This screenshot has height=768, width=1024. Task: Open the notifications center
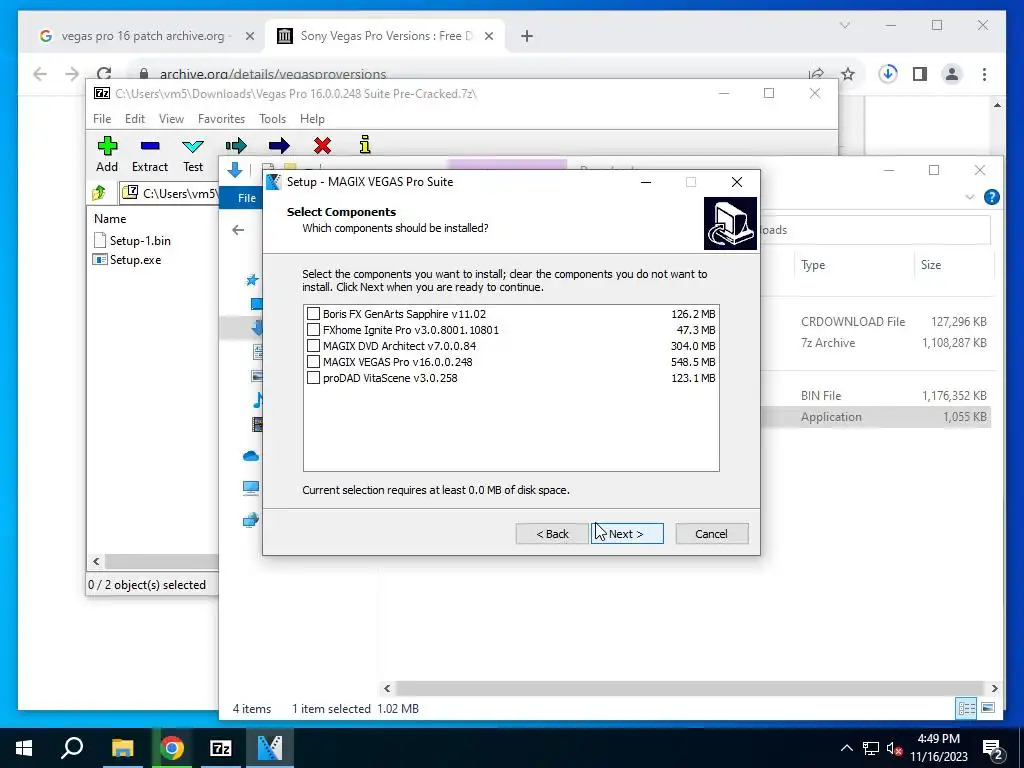993,748
